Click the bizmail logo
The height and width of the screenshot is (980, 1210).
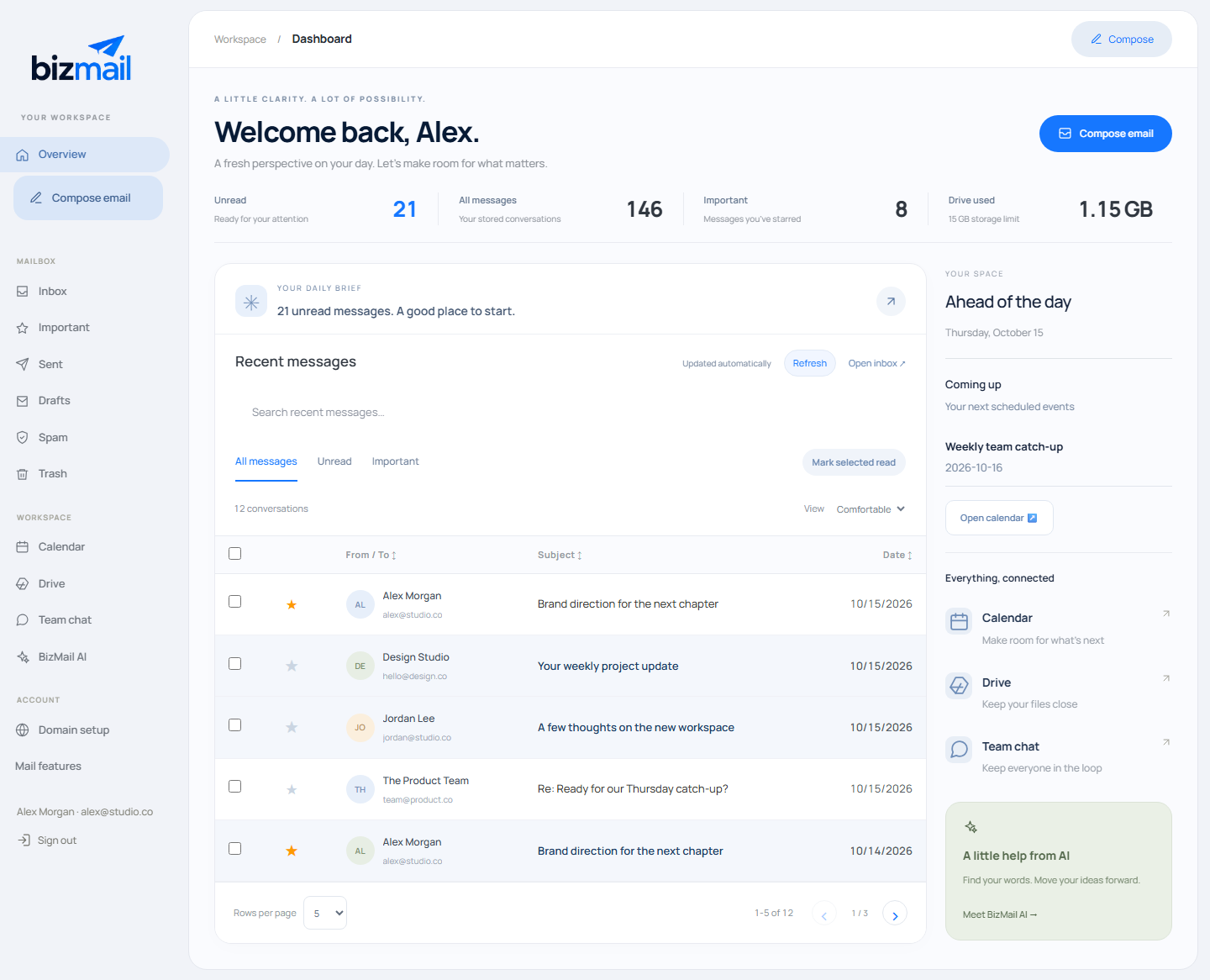tap(81, 59)
